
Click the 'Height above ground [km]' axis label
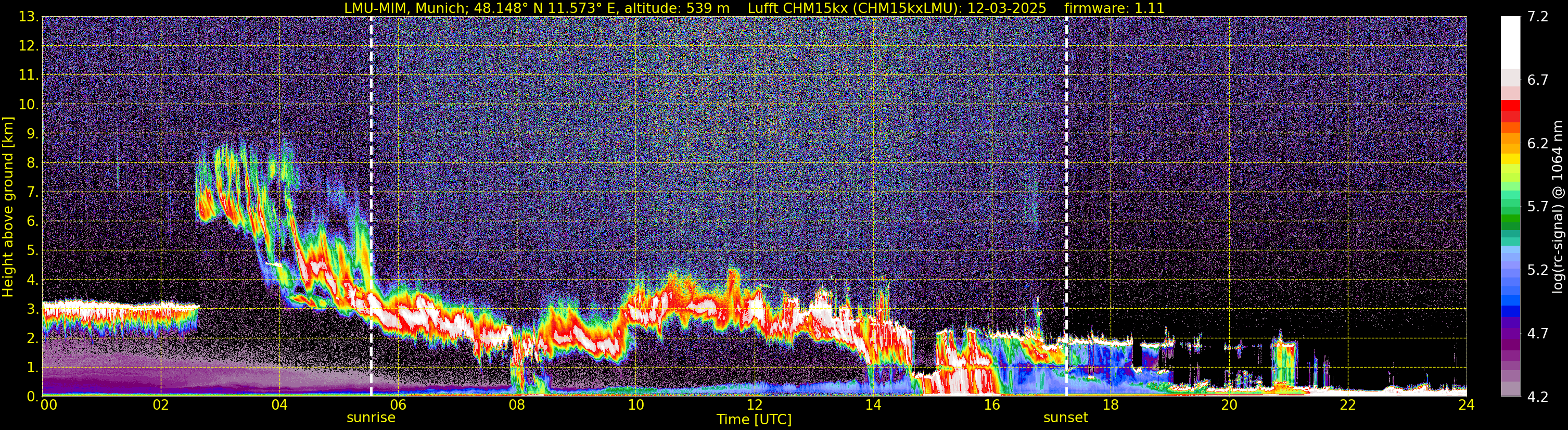[8, 207]
